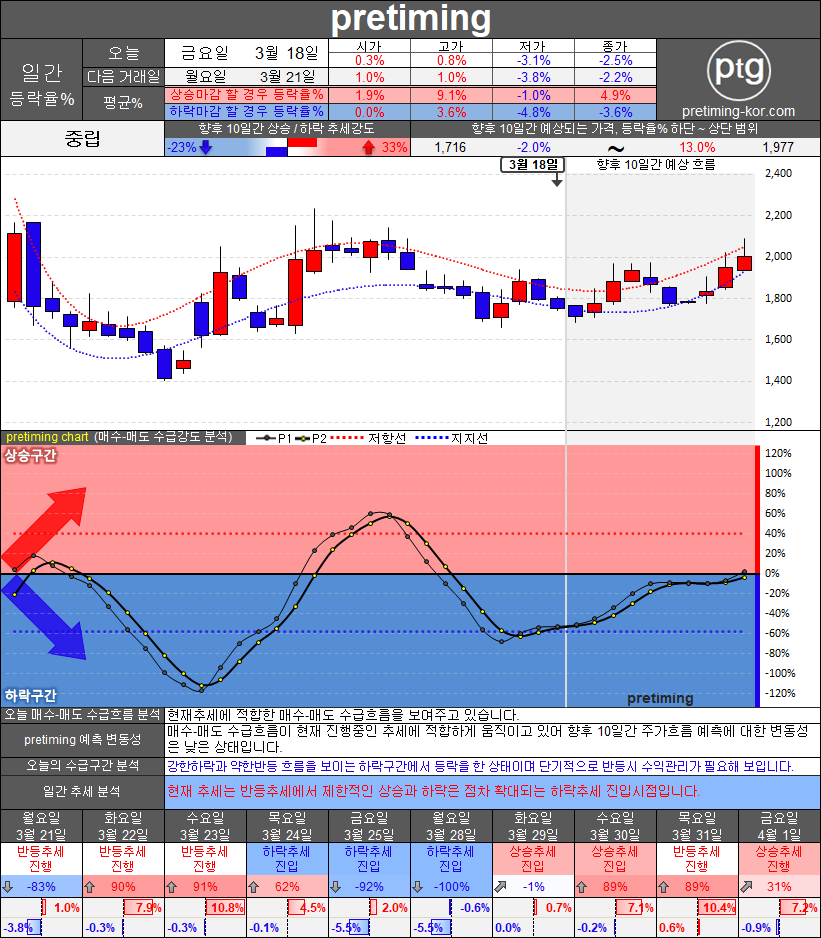Click the 일간 추세 분석 label
This screenshot has width=821, height=938.
pos(83,791)
